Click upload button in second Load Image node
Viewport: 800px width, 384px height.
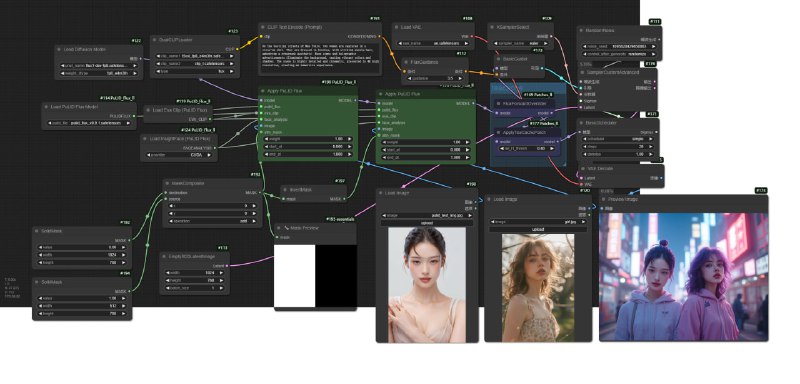coord(538,229)
